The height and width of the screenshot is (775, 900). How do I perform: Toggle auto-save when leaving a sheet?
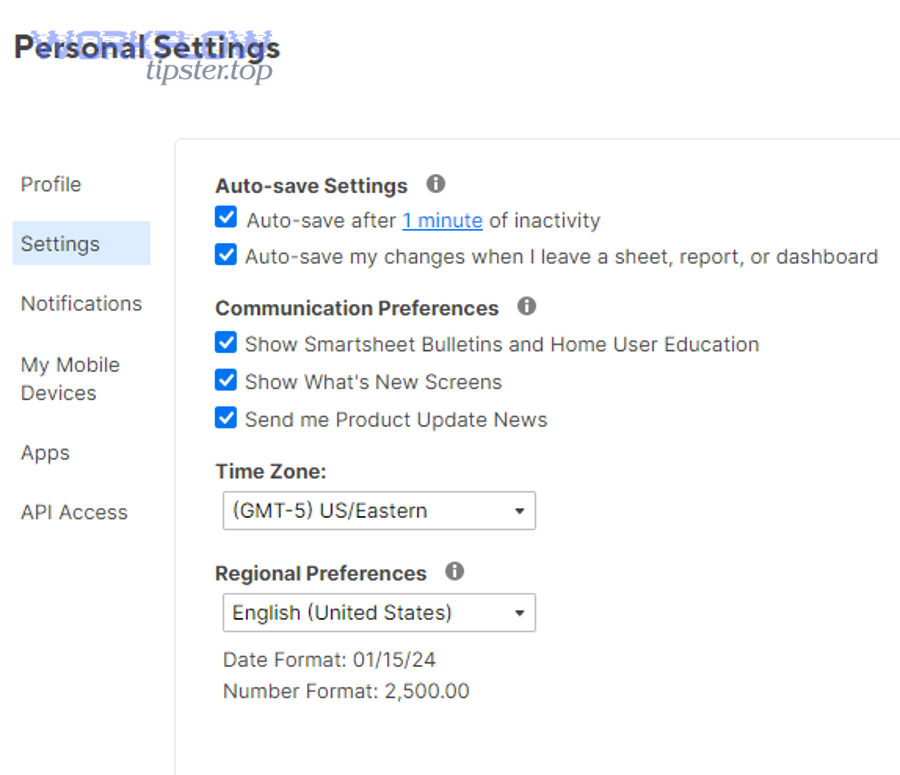225,255
